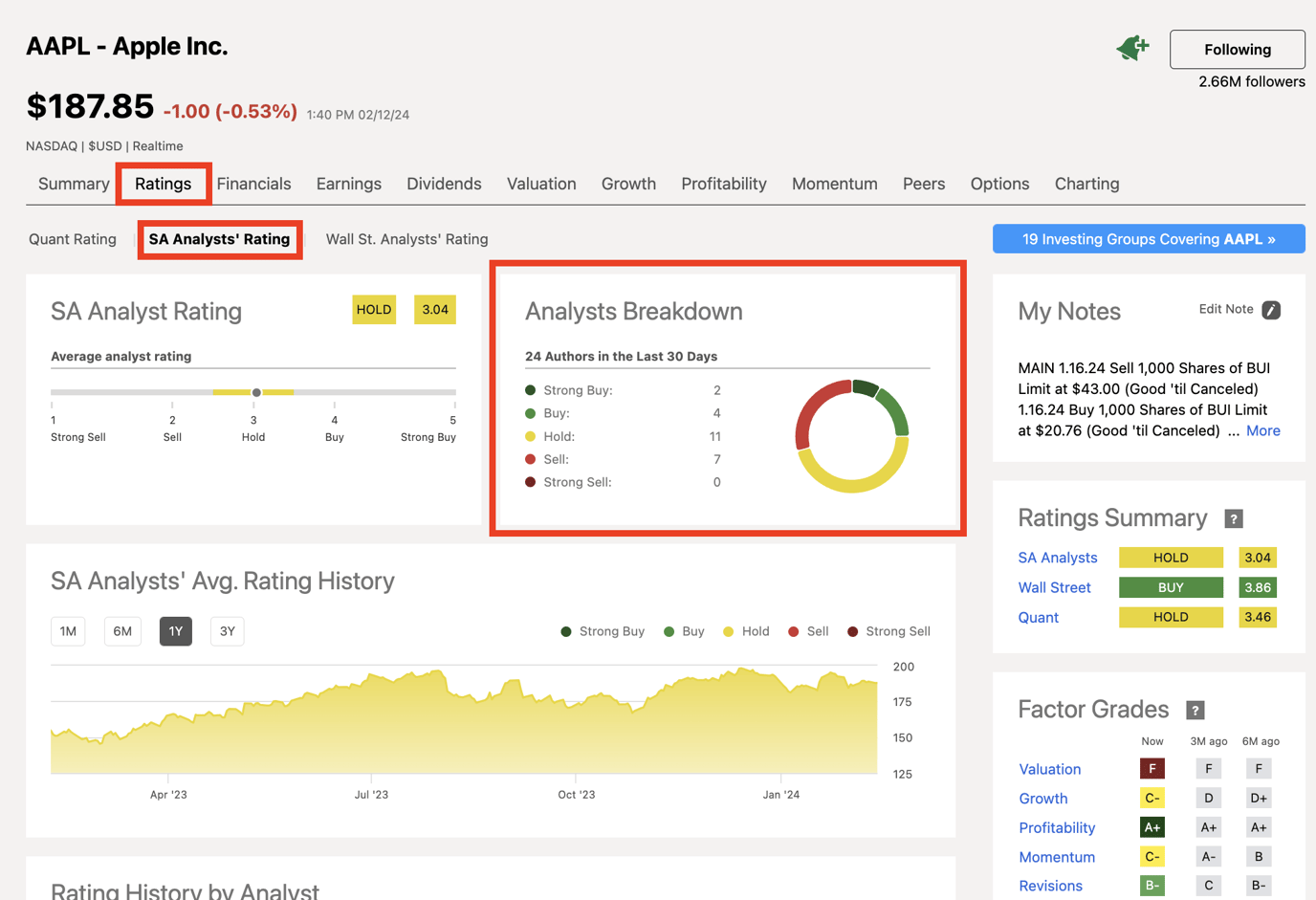Open the Ratings Summary help question mark
The image size is (1316, 900).
(1234, 518)
